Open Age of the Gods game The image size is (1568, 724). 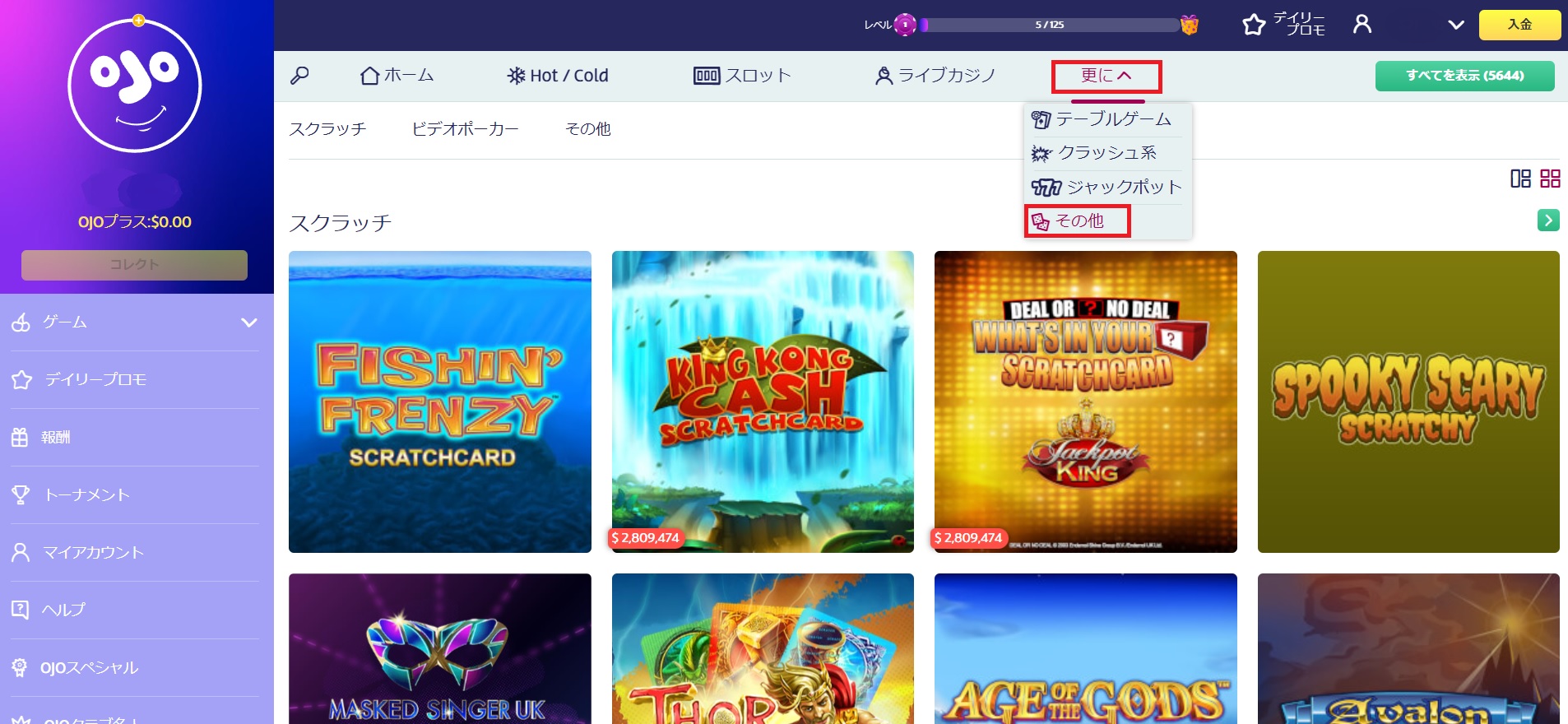(1086, 648)
